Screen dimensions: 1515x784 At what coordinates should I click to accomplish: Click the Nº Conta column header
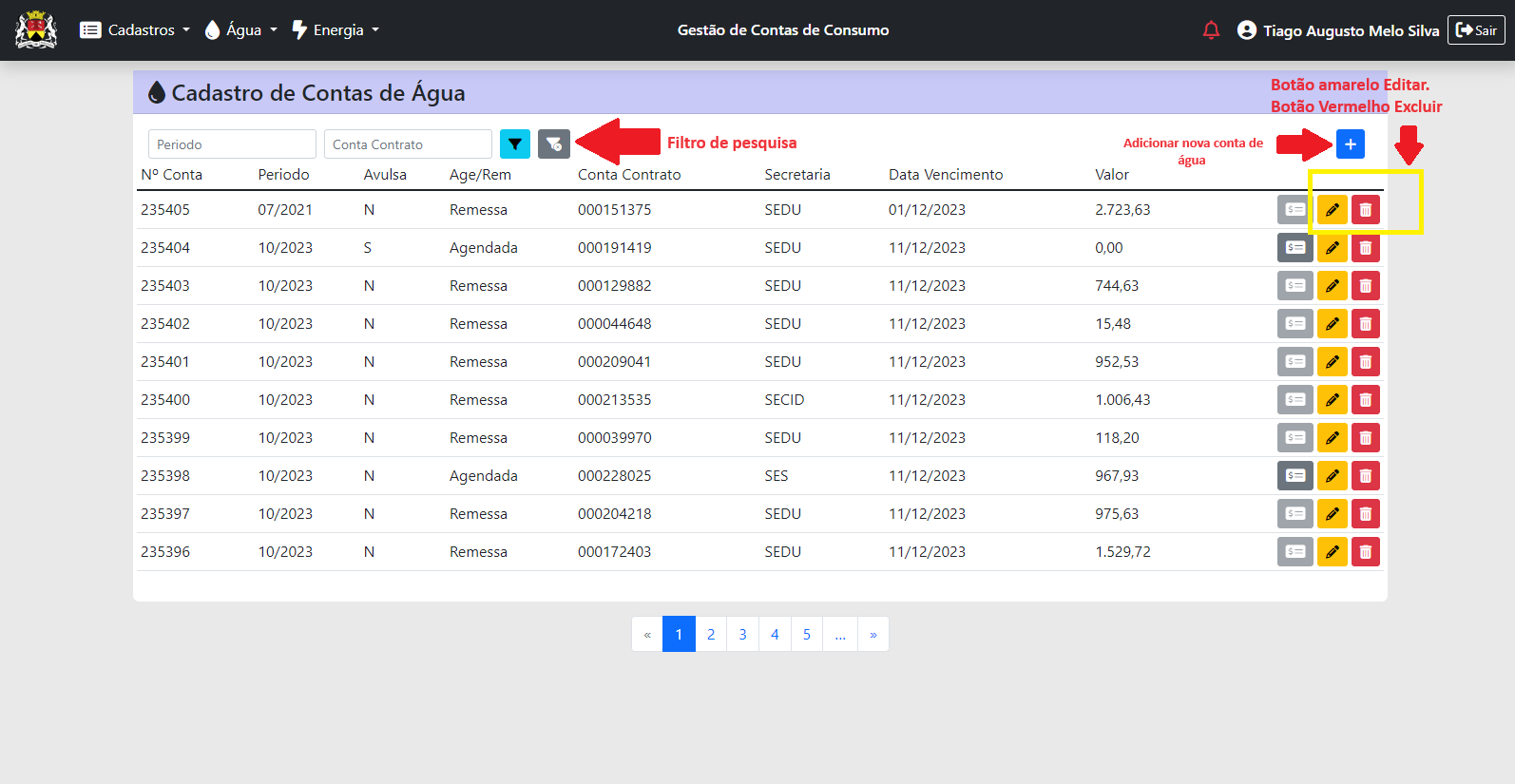click(171, 174)
